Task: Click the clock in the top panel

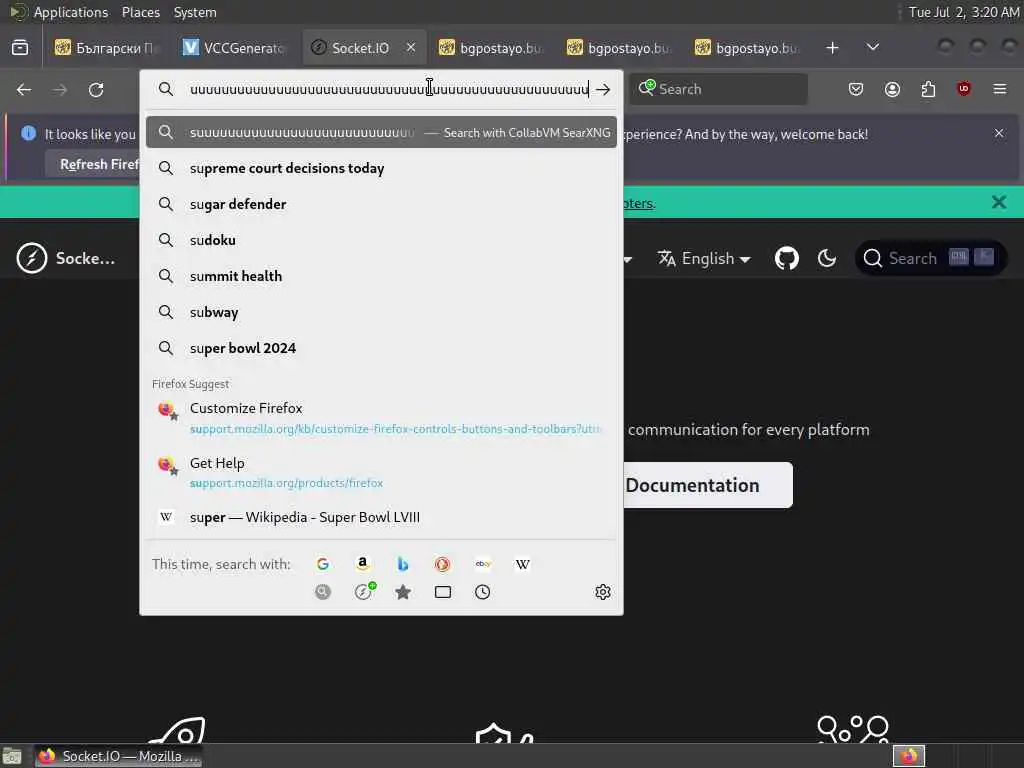Action: (963, 12)
